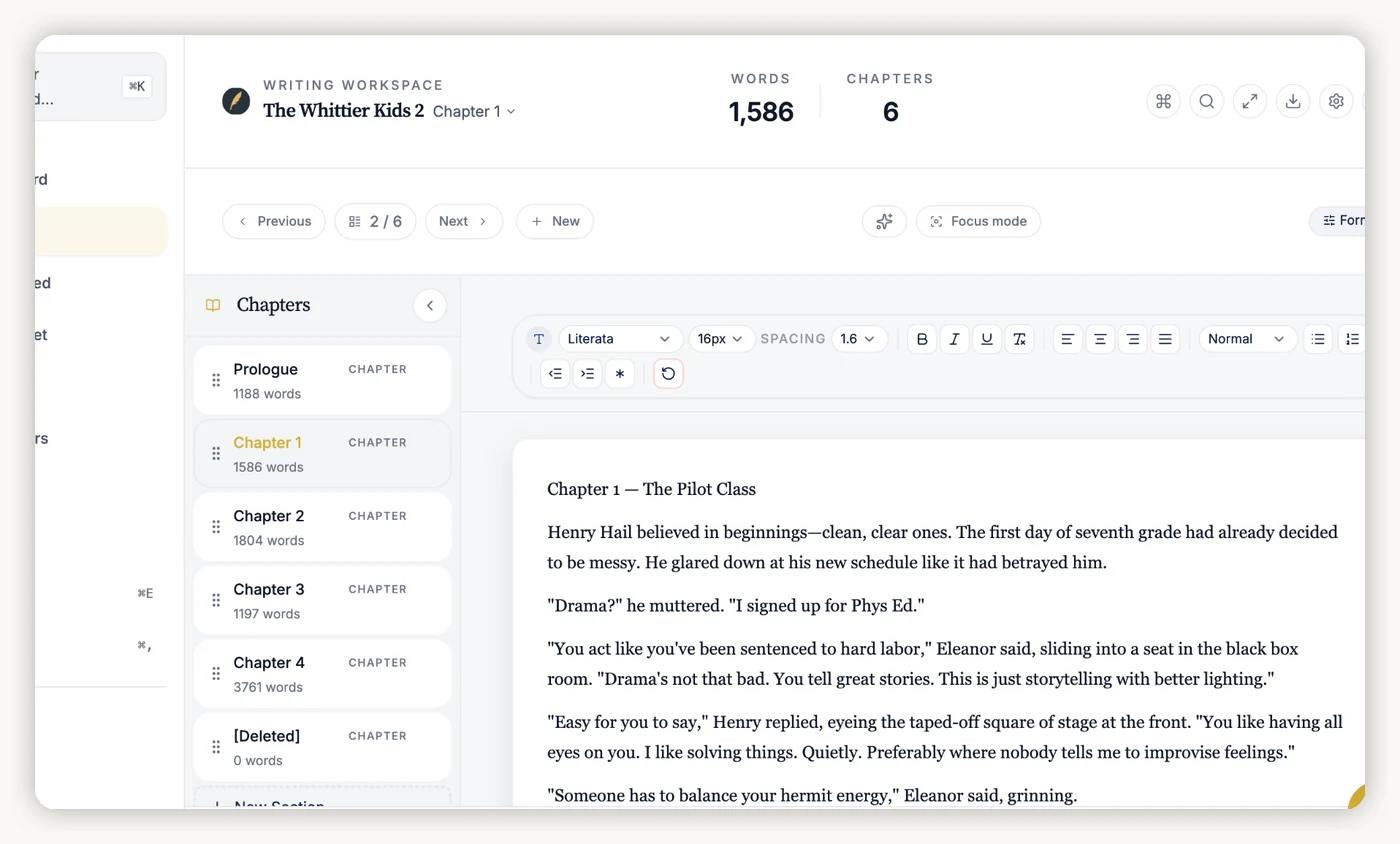Enter fullscreen using the expand arrows icon

[1249, 101]
